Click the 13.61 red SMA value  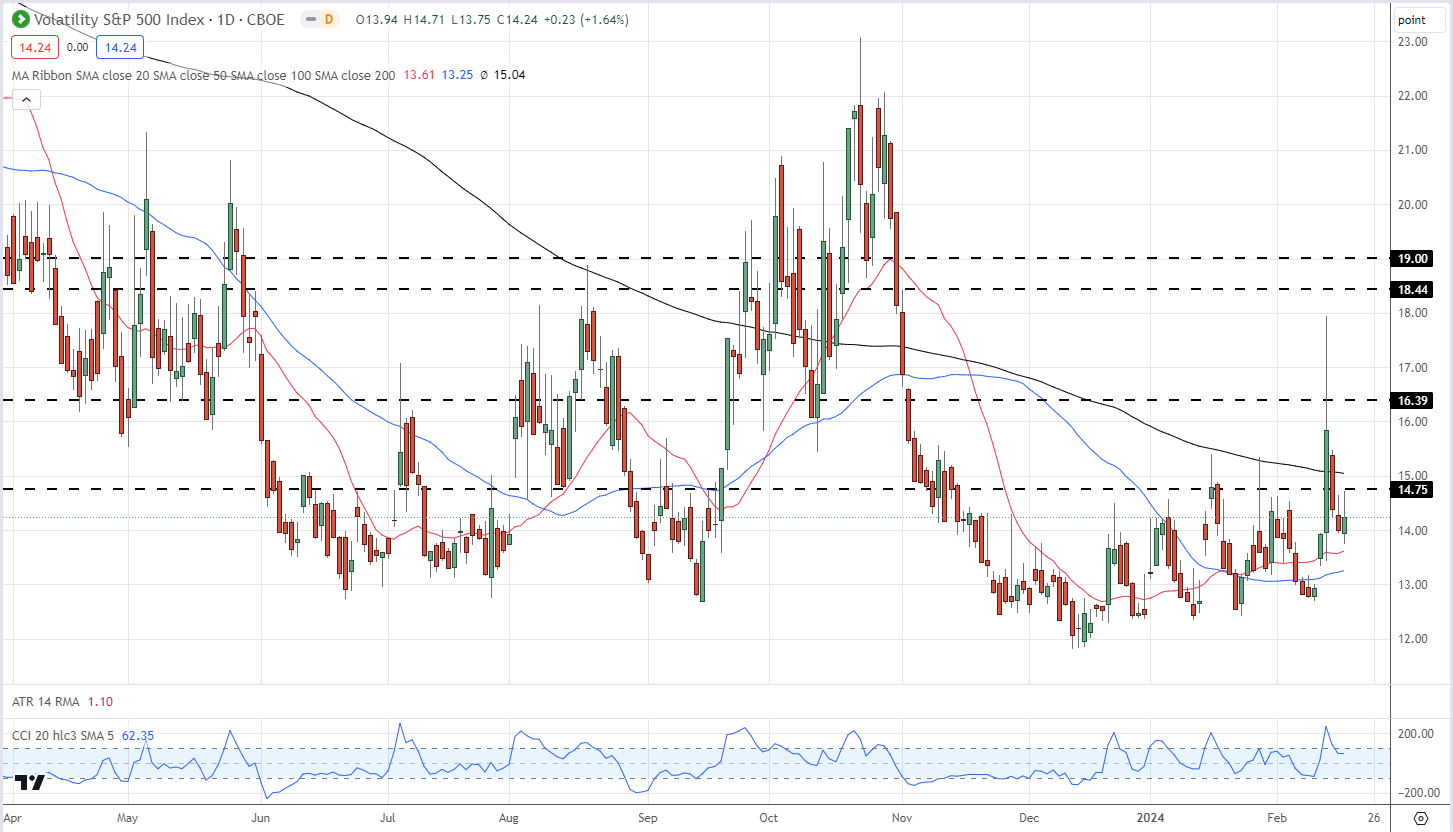pyautogui.click(x=418, y=75)
